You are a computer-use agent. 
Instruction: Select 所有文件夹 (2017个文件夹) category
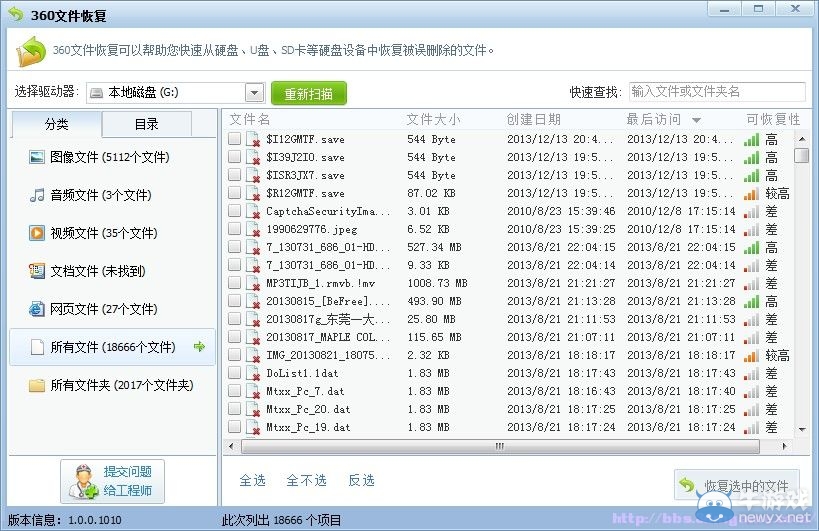(112, 385)
